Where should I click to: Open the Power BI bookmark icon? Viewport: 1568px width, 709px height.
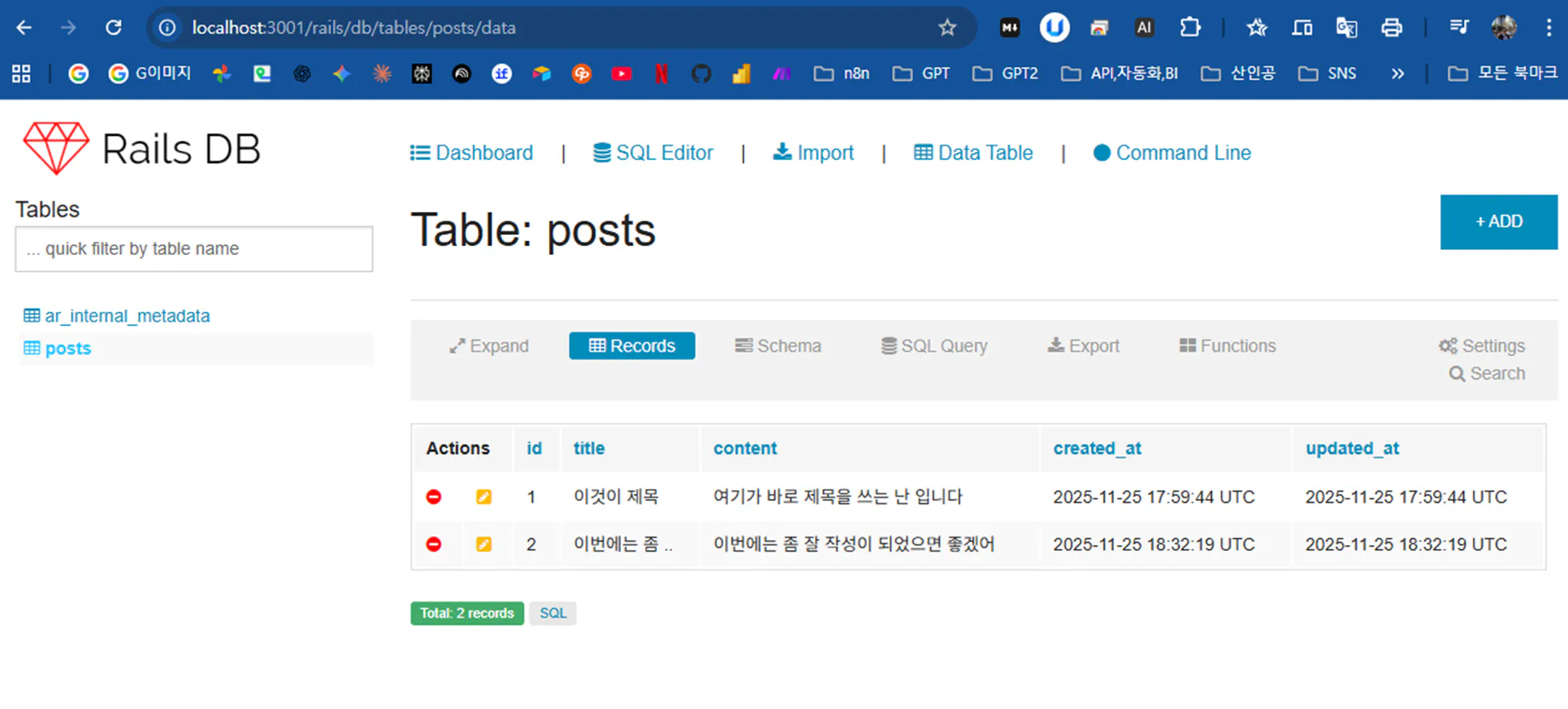point(741,74)
